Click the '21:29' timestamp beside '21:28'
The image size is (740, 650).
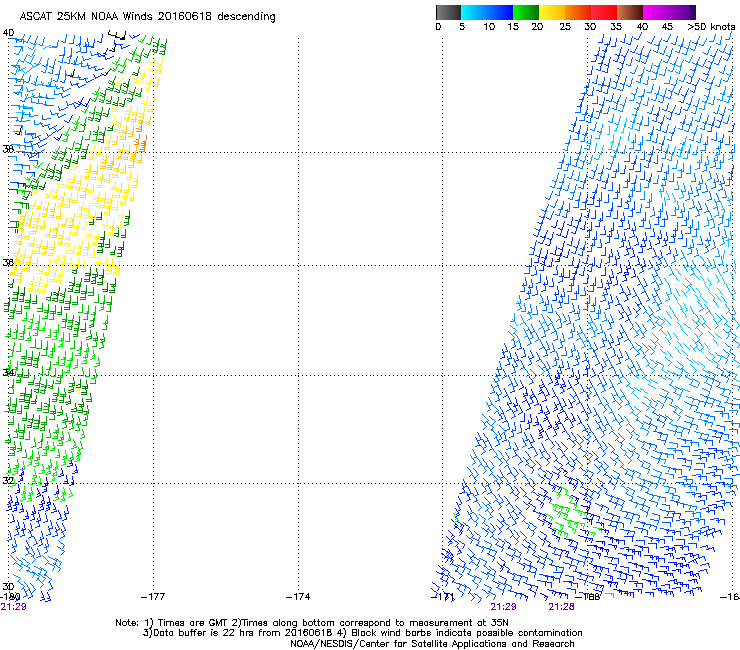pyautogui.click(x=504, y=607)
